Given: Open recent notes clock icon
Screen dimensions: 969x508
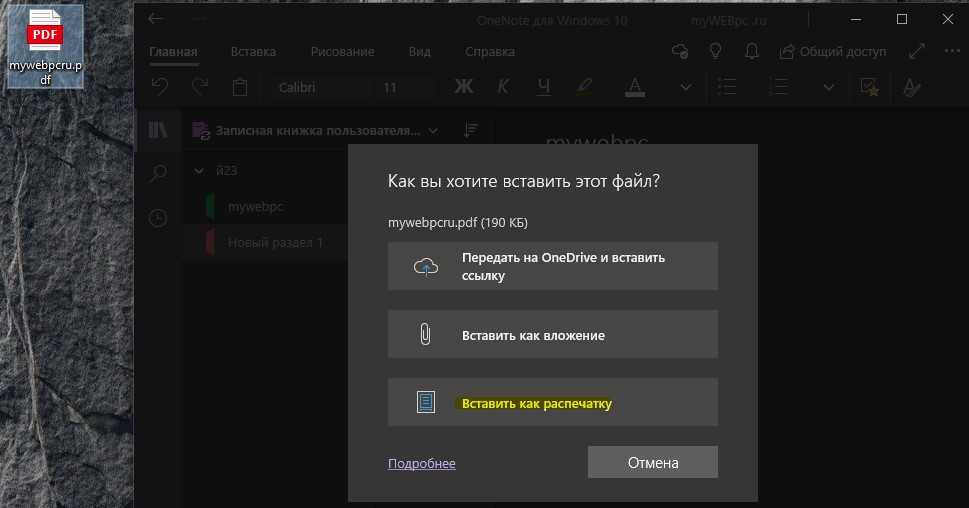Looking at the screenshot, I should (158, 218).
